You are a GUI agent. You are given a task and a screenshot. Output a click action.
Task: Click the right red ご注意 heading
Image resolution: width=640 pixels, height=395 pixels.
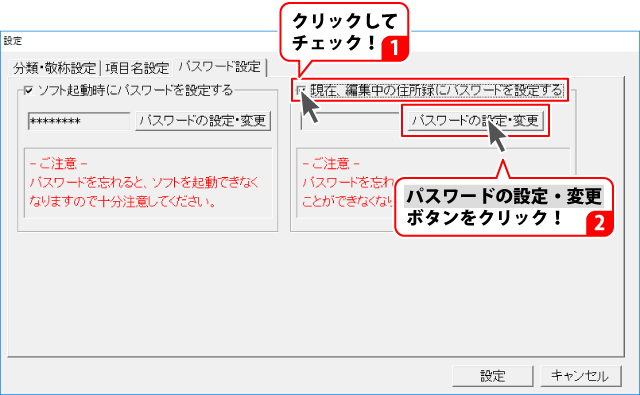(x=331, y=164)
